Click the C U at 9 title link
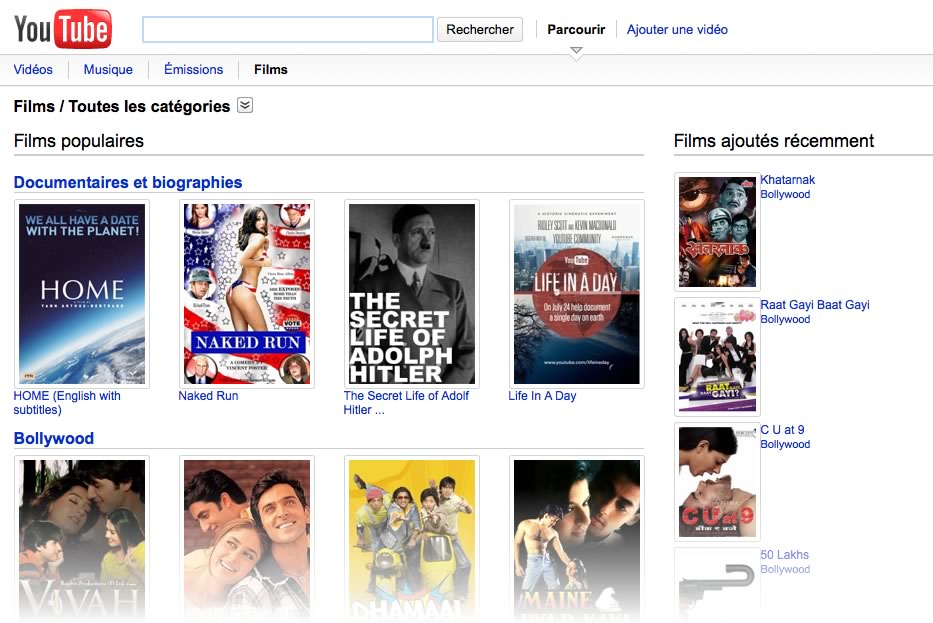933x623 pixels. (x=782, y=430)
